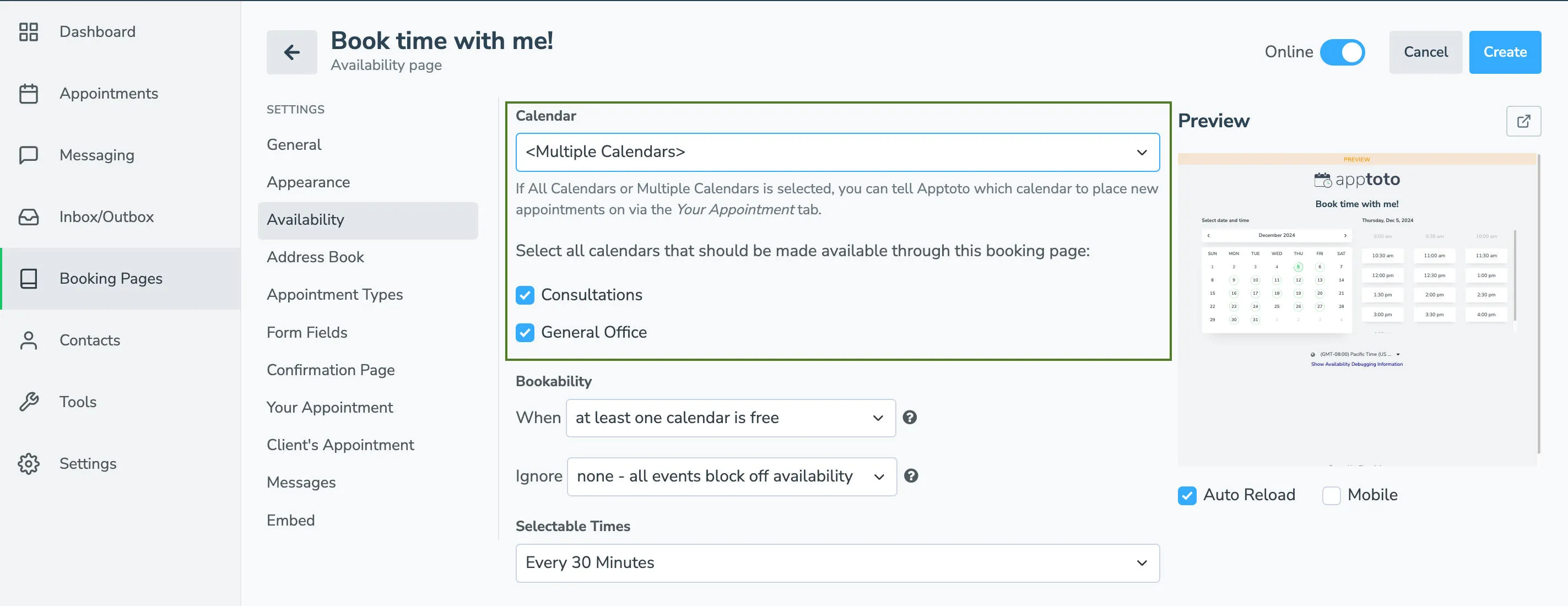Select the Appointments calendar icon
The image size is (1568, 606).
point(29,93)
